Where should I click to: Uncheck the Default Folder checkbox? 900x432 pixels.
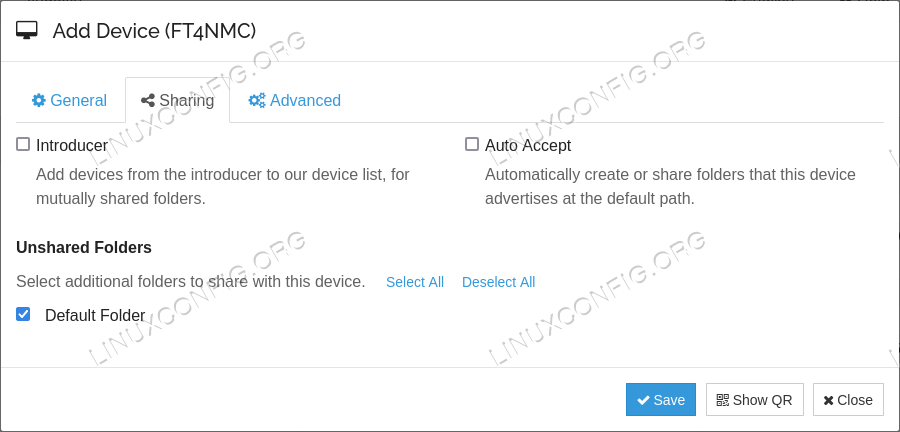point(23,314)
